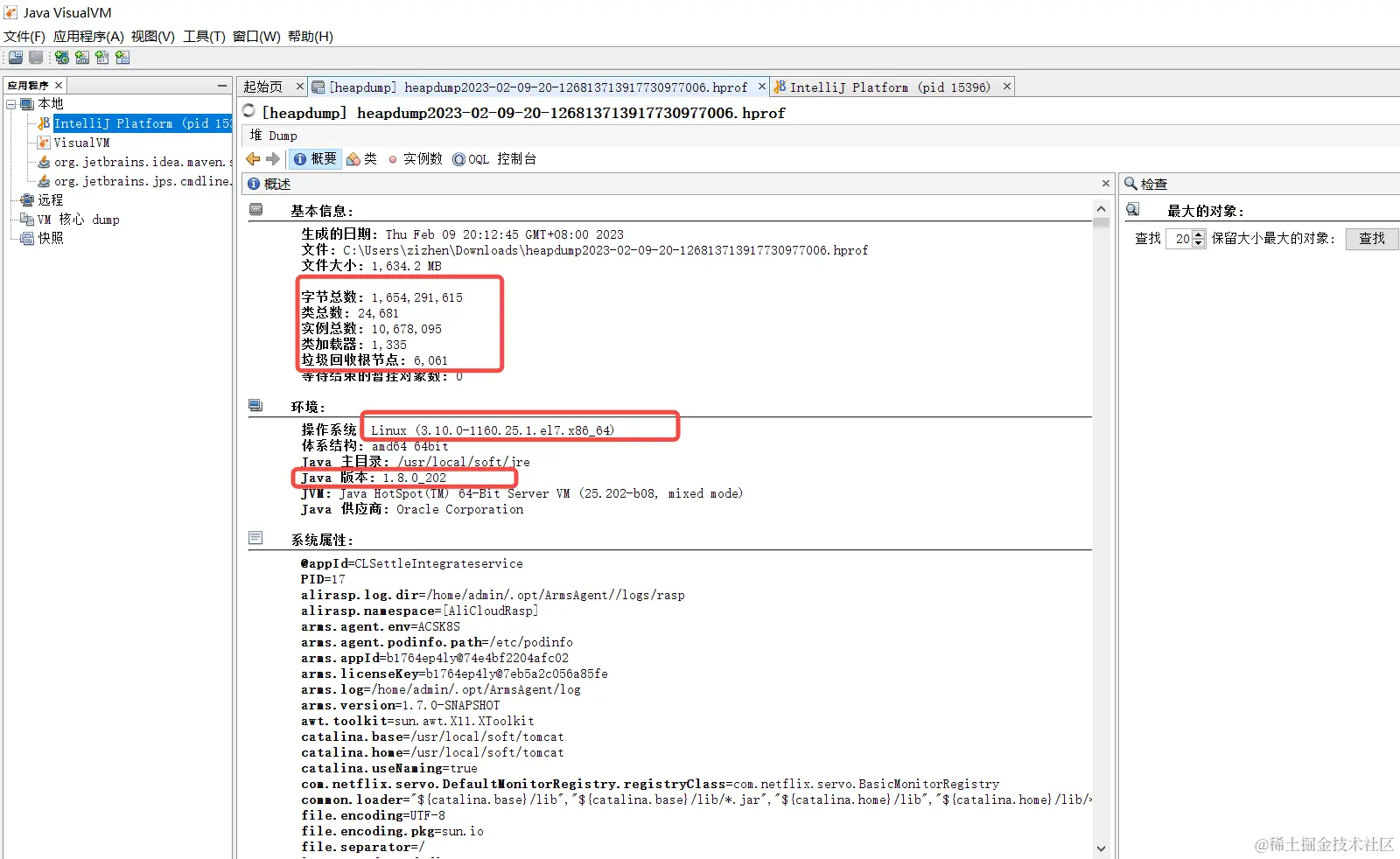
Task: Close the heapdump hprof tab
Action: coord(761,87)
